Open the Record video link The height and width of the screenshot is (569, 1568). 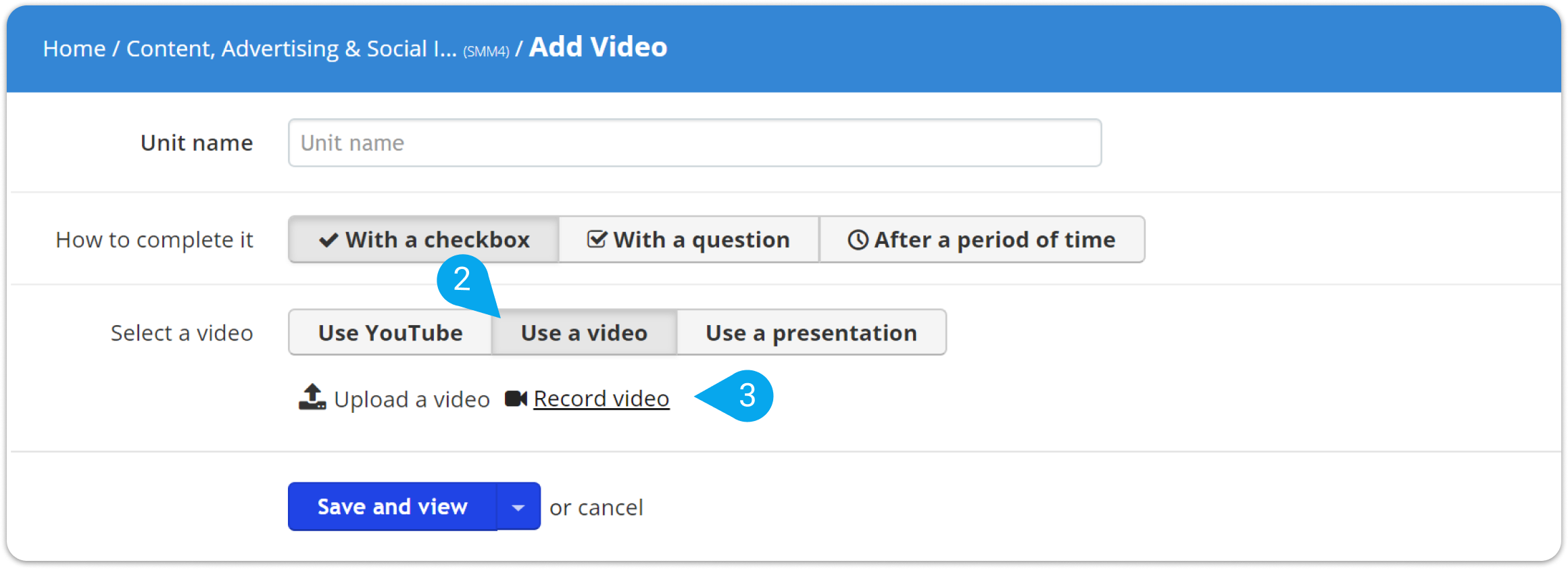coord(602,399)
